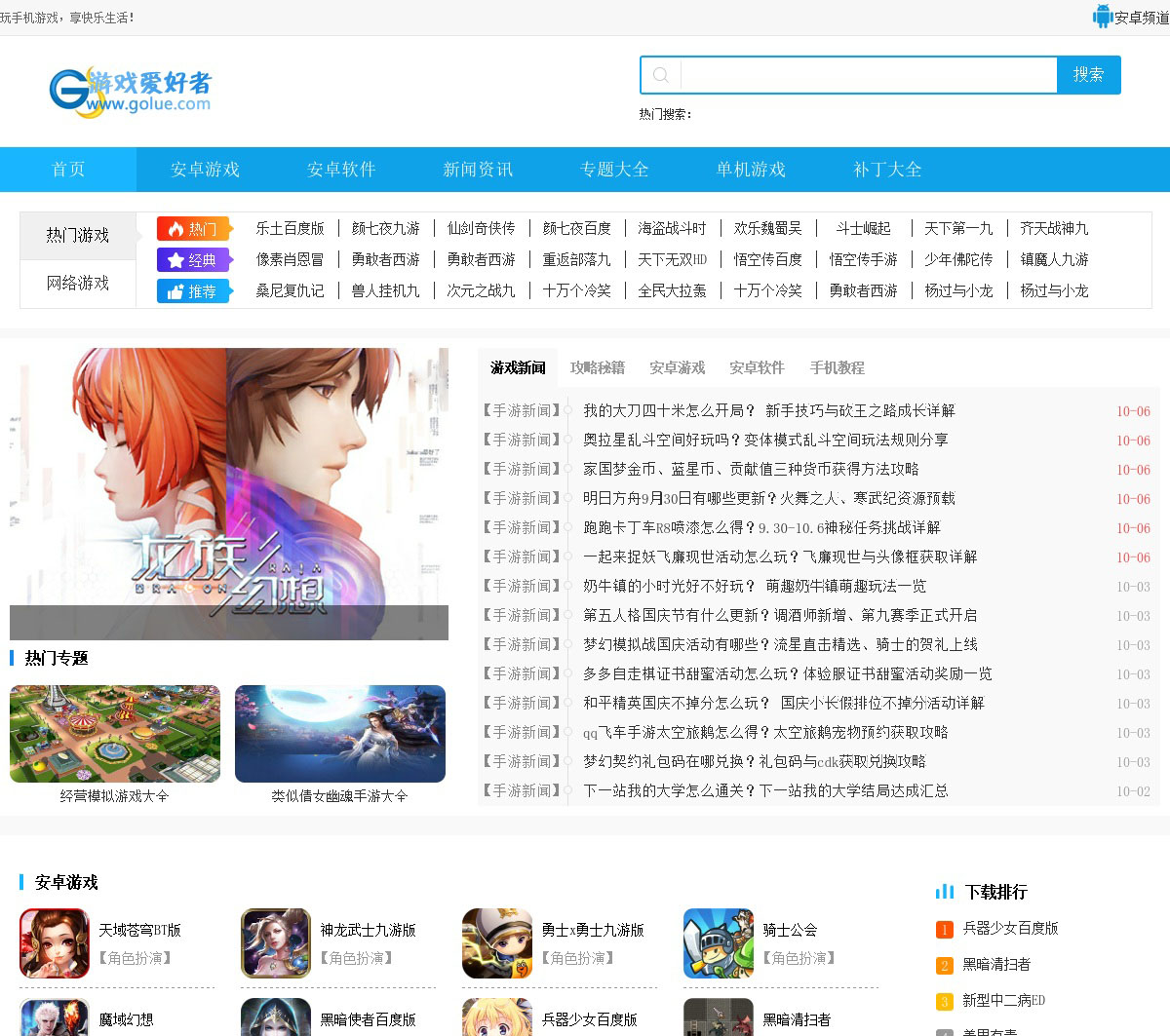Viewport: 1170px width, 1036px height.
Task: Click rank 3 badge beside 新型中二病ED
Action: [x=944, y=1002]
